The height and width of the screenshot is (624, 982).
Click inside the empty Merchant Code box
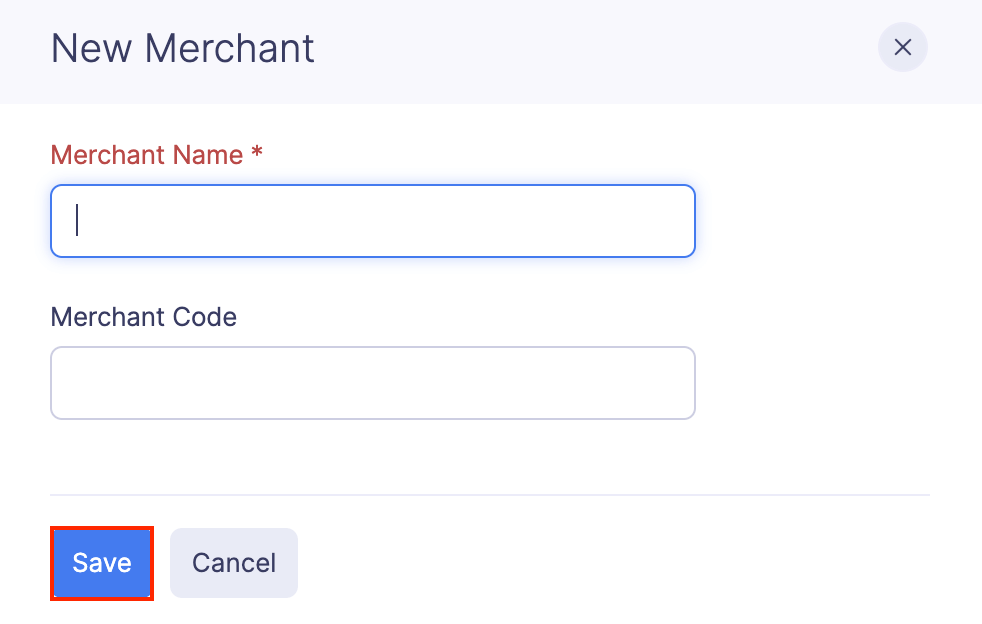pos(372,383)
